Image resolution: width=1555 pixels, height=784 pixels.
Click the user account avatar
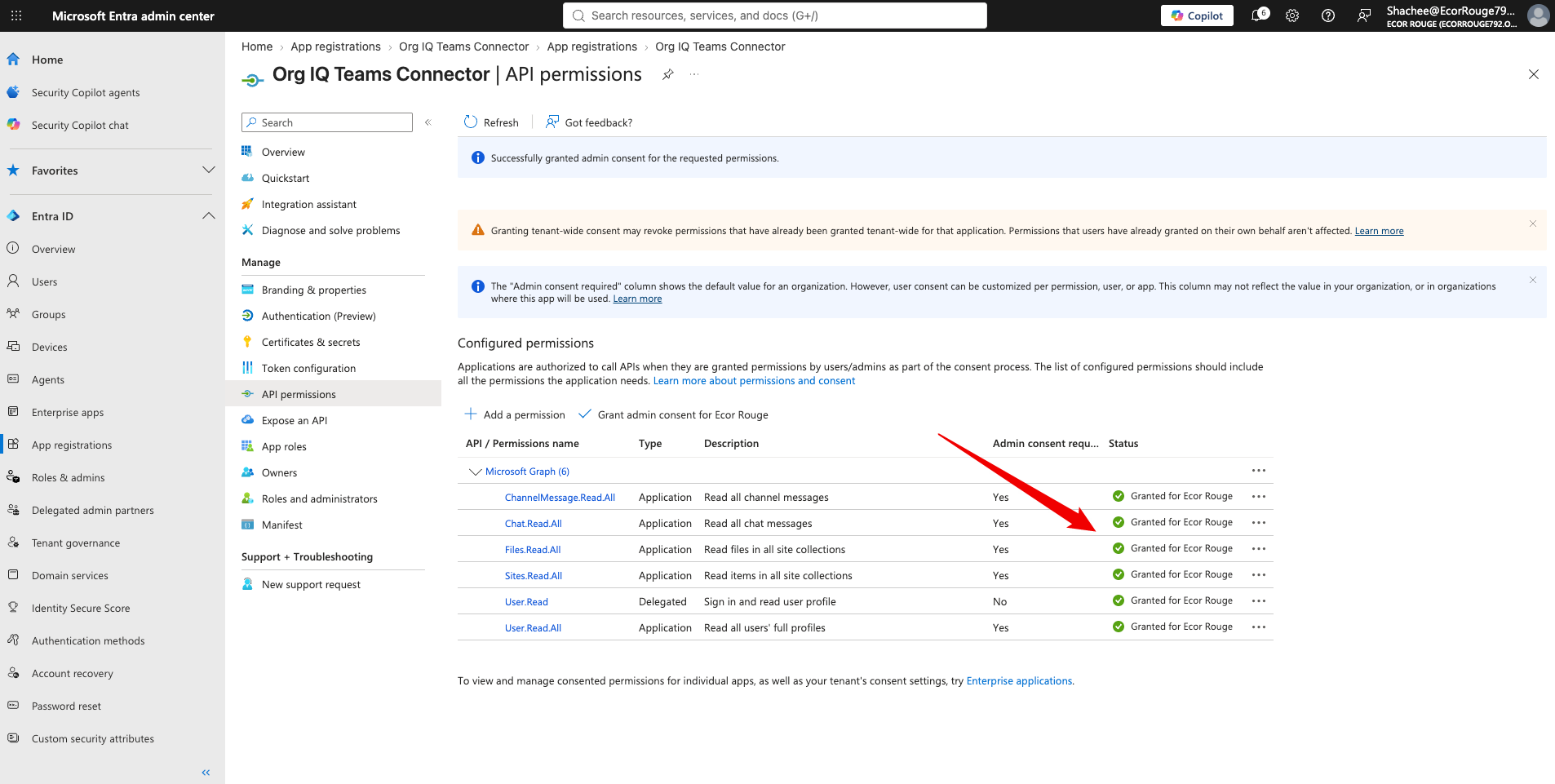(1538, 16)
